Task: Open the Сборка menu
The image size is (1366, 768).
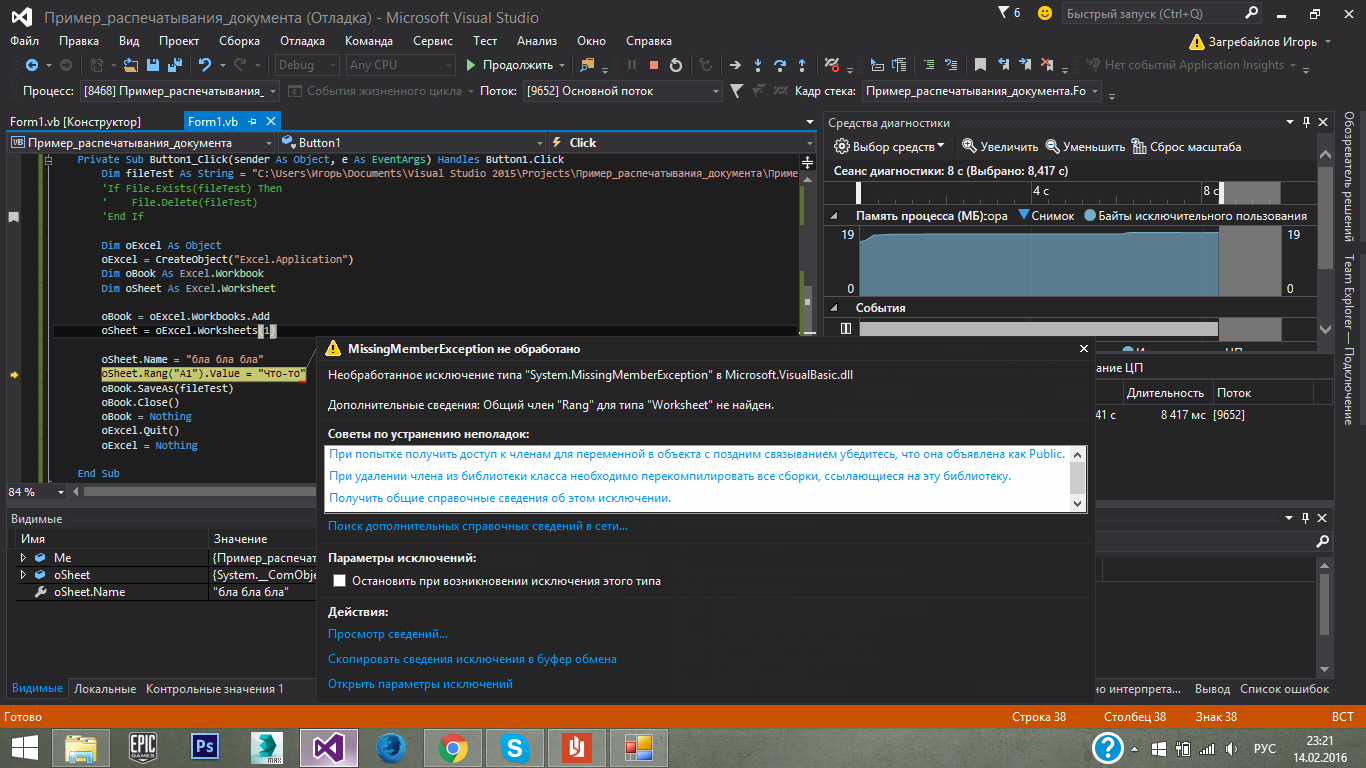Action: click(240, 41)
